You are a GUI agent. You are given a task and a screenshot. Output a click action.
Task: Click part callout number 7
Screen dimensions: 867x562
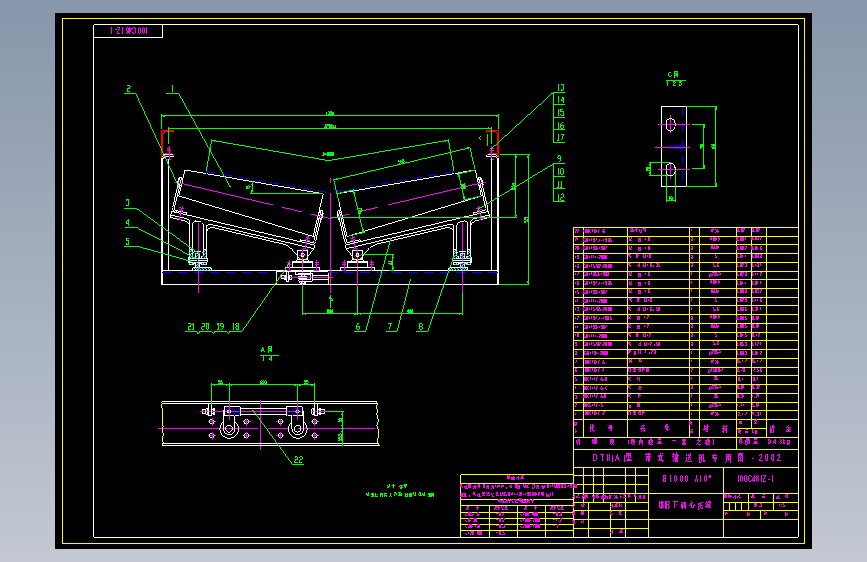coord(390,326)
